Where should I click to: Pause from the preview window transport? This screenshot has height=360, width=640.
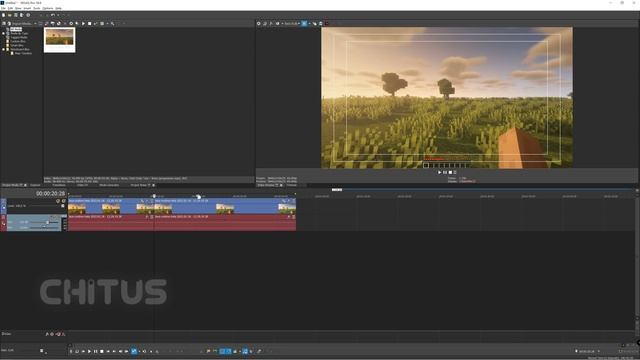point(445,173)
